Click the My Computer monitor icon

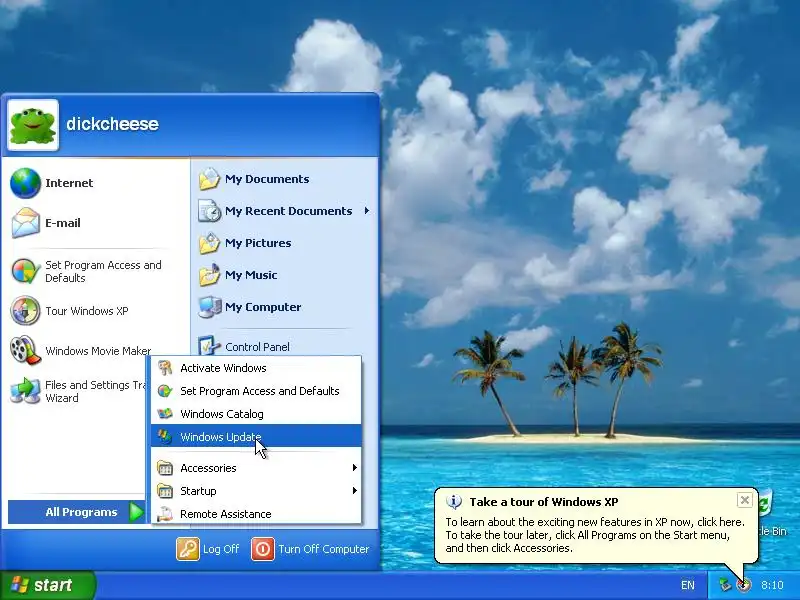coord(209,307)
